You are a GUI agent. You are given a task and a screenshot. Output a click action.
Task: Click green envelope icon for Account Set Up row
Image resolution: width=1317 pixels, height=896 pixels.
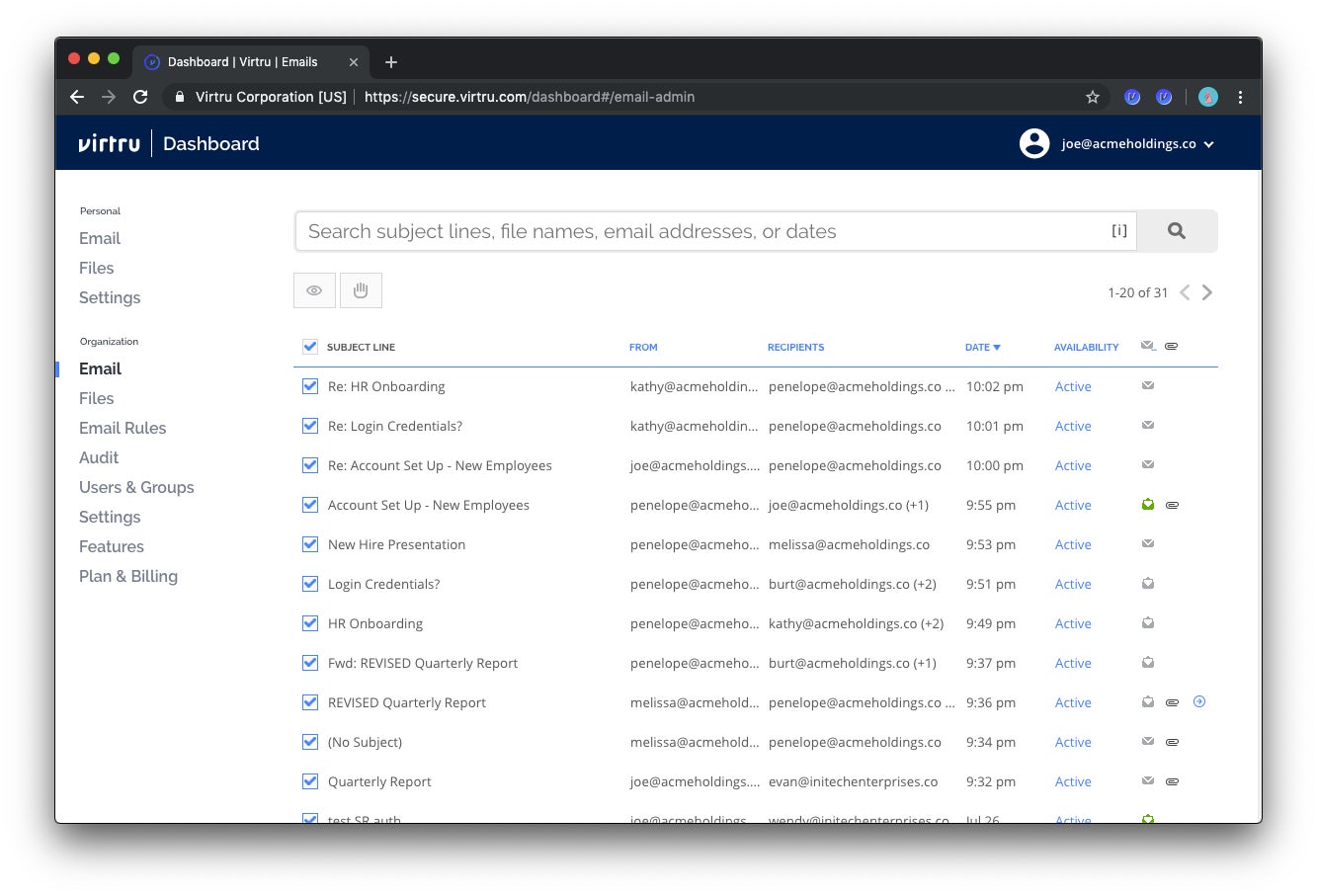pyautogui.click(x=1148, y=504)
